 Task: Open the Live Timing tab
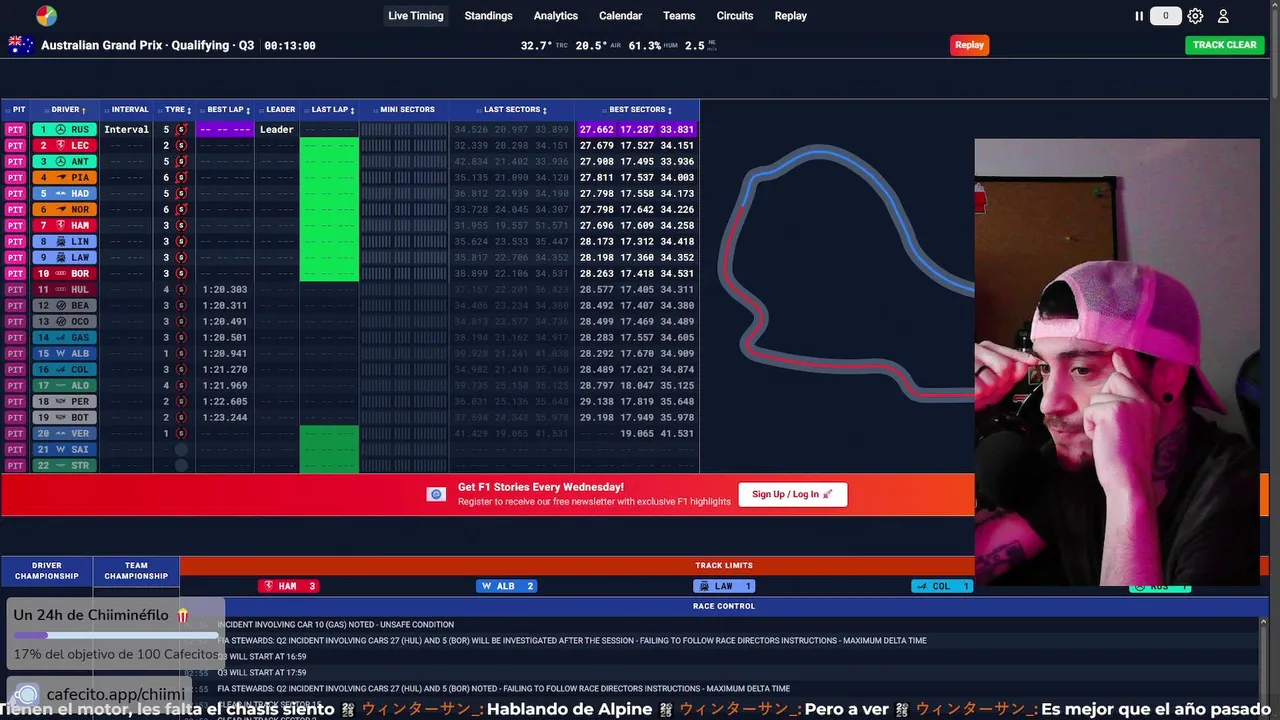point(416,16)
